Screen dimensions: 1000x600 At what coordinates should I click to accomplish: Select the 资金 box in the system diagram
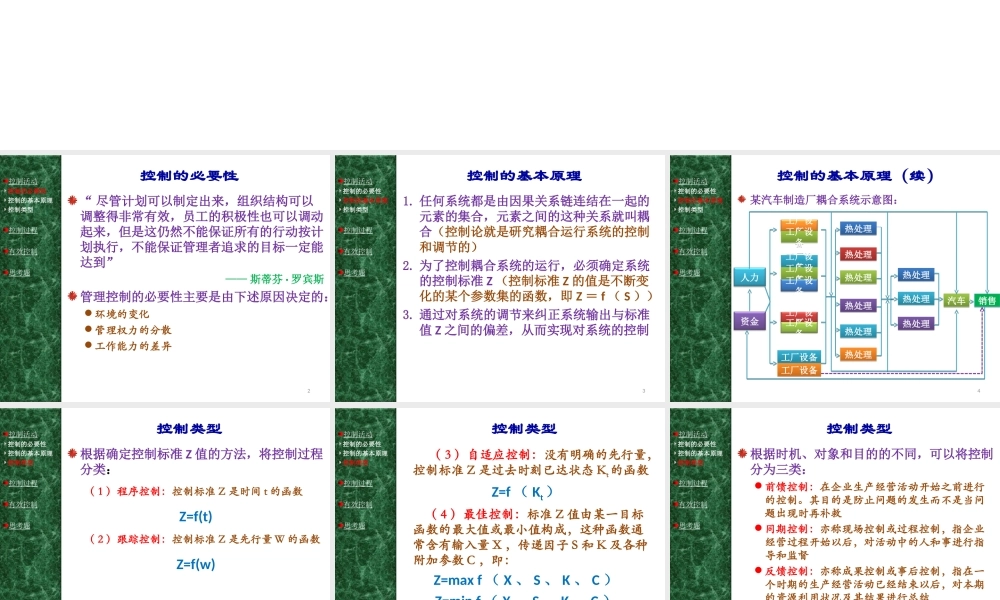(751, 321)
